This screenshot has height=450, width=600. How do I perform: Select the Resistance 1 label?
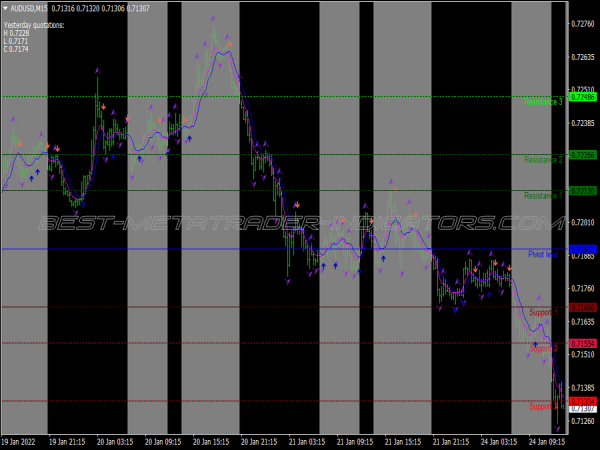pyautogui.click(x=543, y=195)
